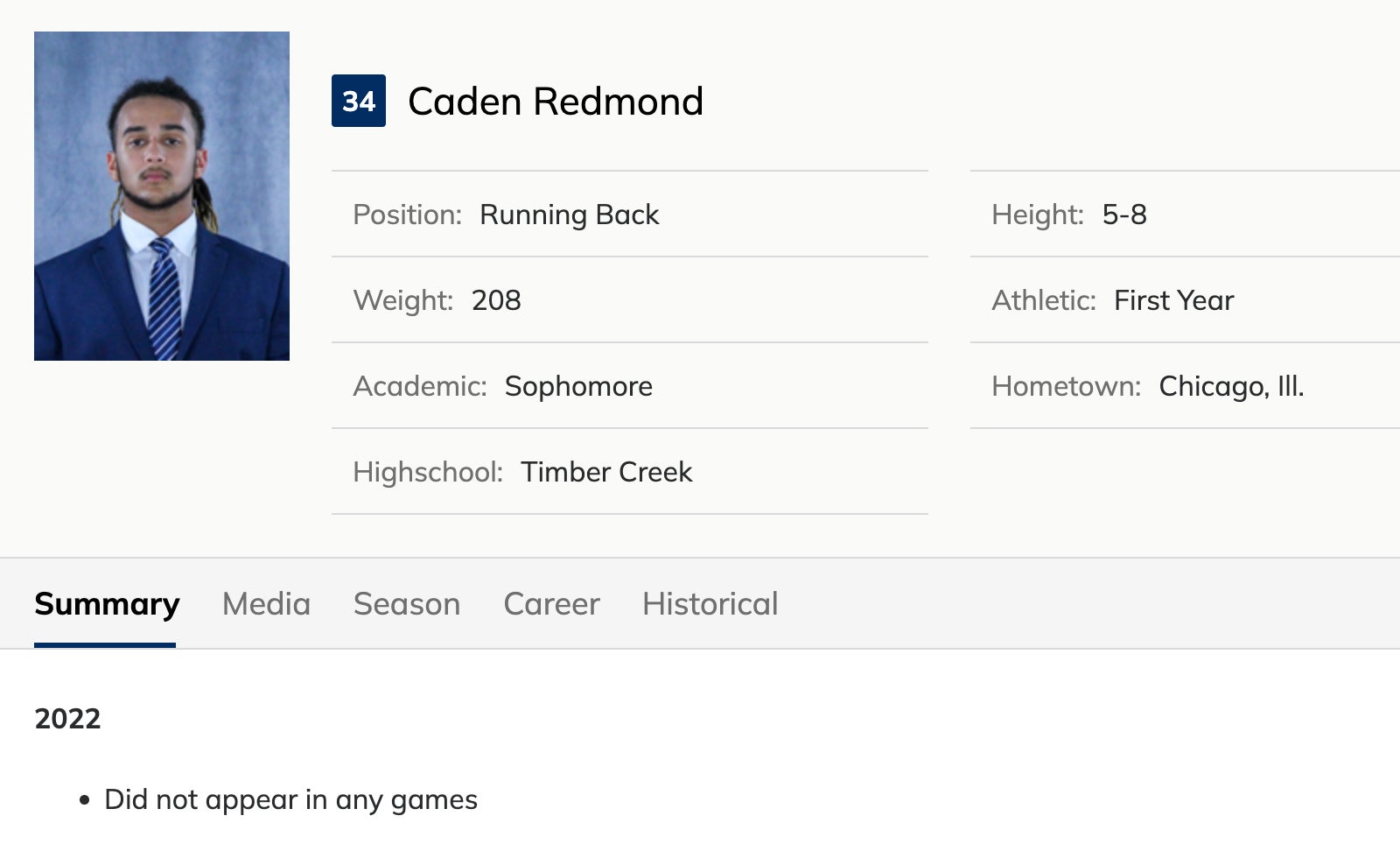Switch to the Media tab
Image resolution: width=1400 pixels, height=844 pixels.
(x=266, y=604)
